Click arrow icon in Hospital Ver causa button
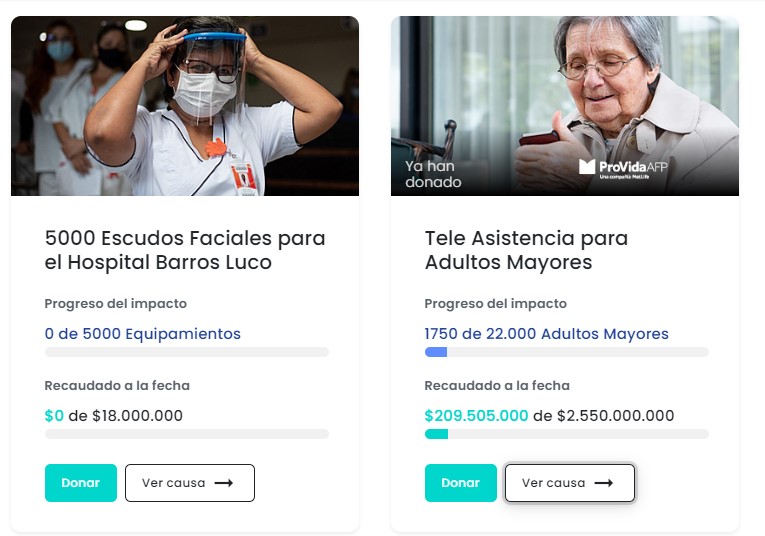 pyautogui.click(x=224, y=483)
